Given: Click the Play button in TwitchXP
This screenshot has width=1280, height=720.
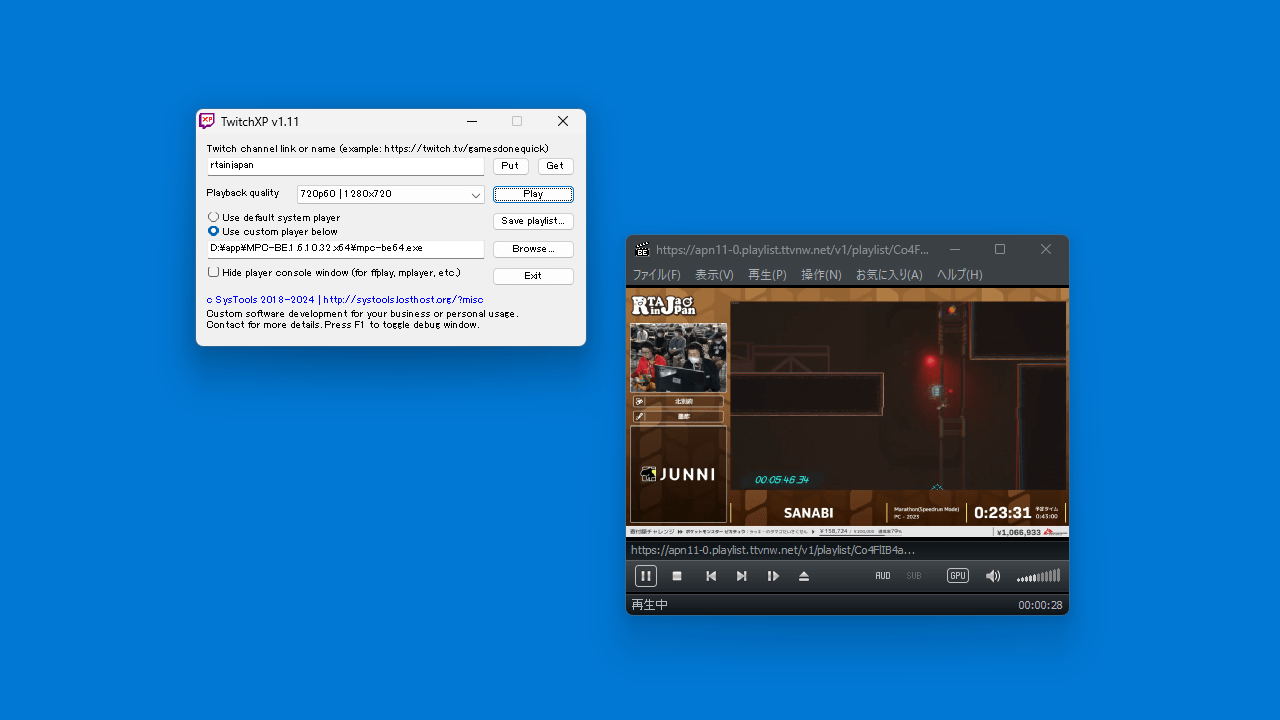Looking at the screenshot, I should coord(533,194).
